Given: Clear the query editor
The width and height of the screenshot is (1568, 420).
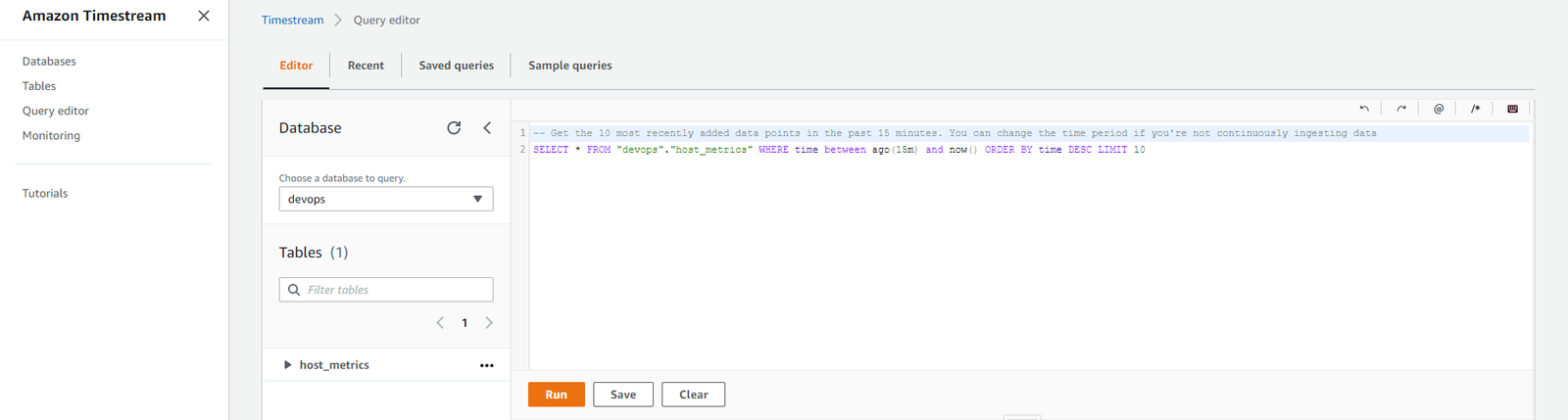Looking at the screenshot, I should (694, 395).
